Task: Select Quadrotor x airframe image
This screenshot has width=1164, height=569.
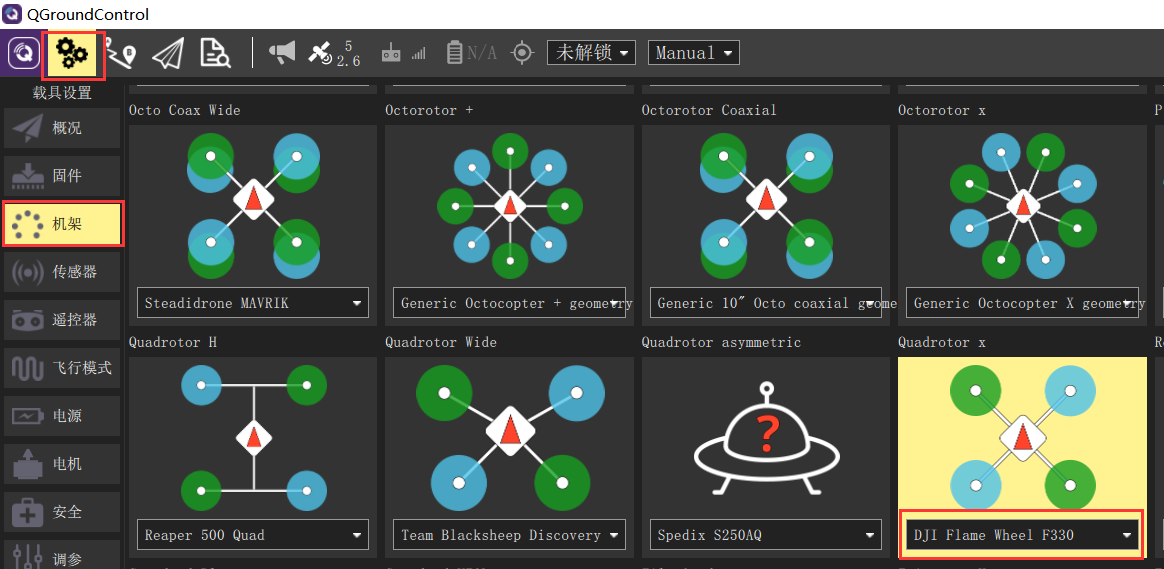Action: coord(1022,438)
